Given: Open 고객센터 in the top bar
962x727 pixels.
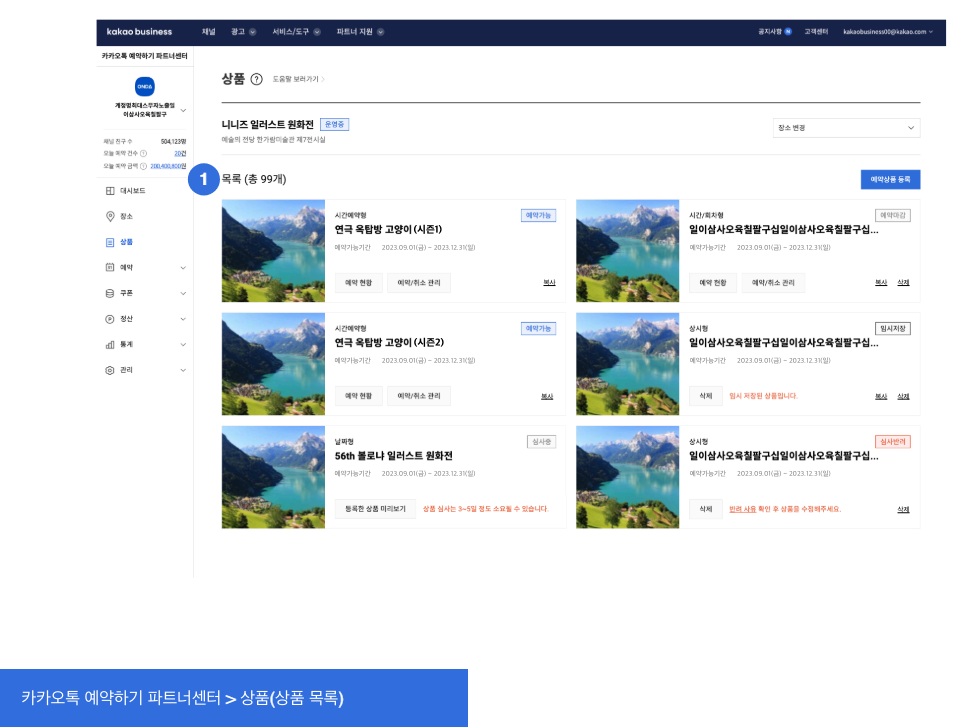Looking at the screenshot, I should (816, 32).
